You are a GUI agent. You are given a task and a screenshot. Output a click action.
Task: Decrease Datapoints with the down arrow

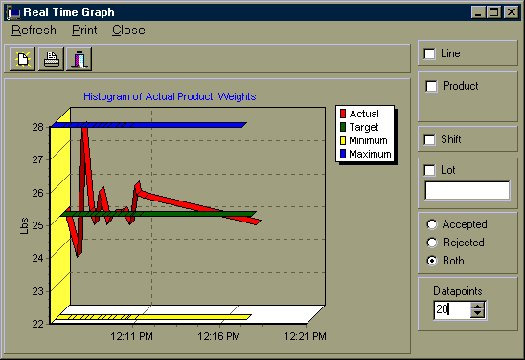(x=477, y=314)
